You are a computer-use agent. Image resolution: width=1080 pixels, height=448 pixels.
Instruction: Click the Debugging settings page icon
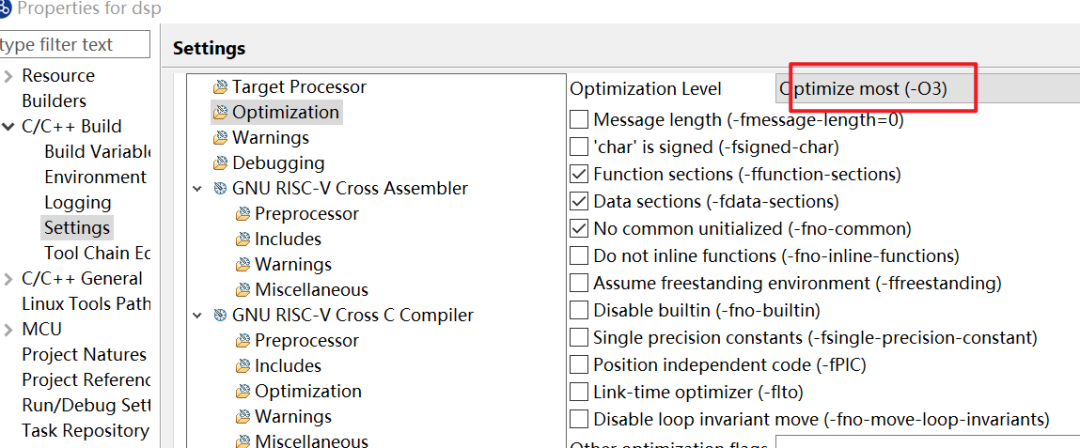tap(220, 164)
